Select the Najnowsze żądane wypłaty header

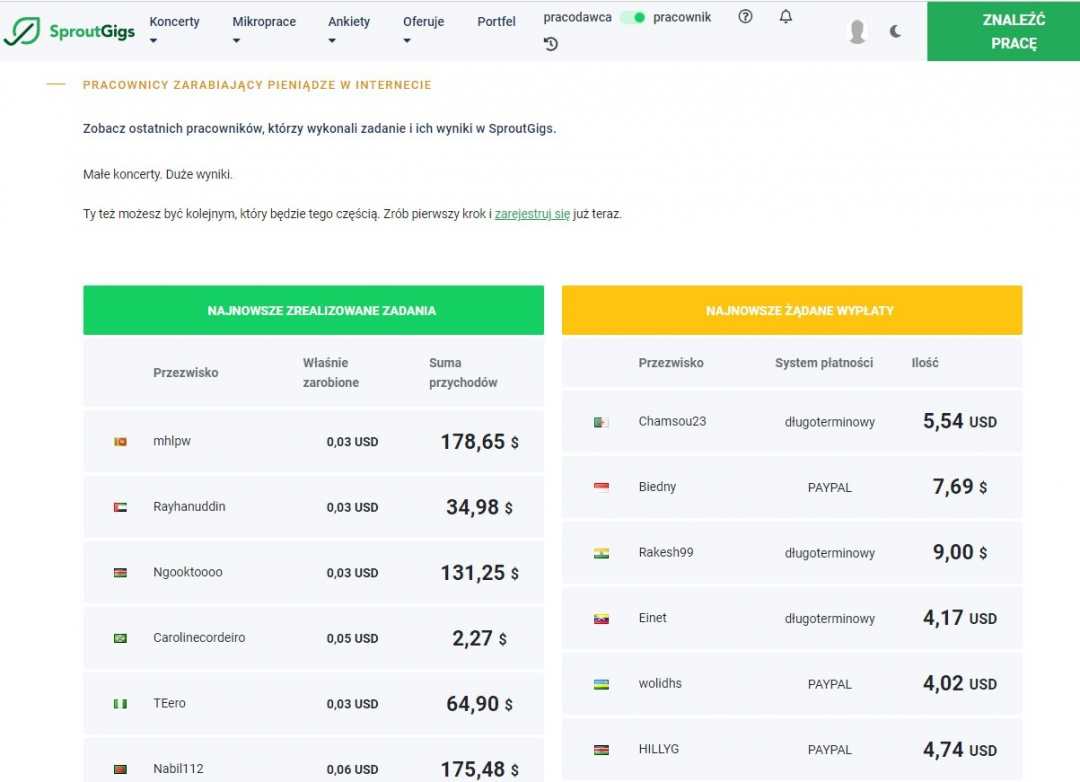tap(792, 311)
